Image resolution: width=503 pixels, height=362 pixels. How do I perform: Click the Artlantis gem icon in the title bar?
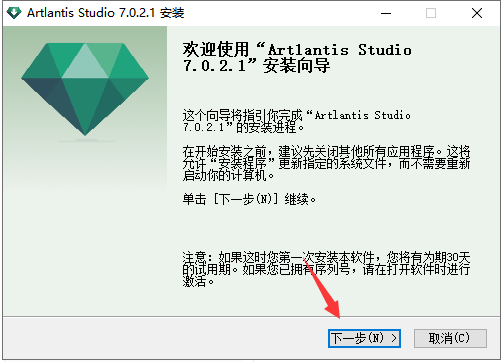pyautogui.click(x=14, y=13)
